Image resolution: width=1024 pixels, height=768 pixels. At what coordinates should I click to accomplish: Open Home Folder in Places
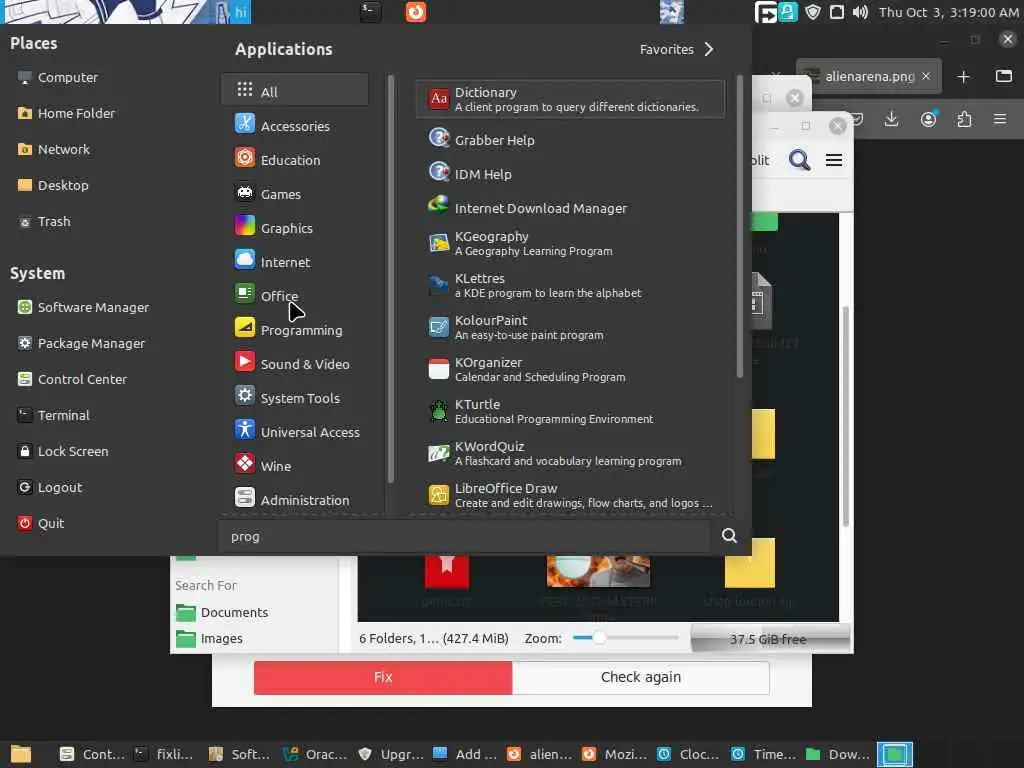click(67, 113)
